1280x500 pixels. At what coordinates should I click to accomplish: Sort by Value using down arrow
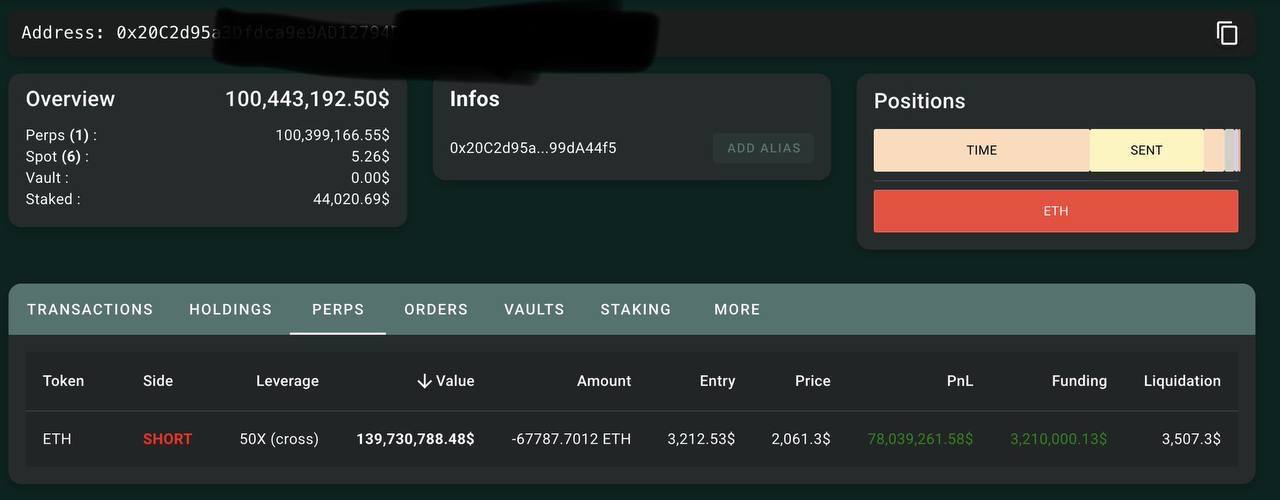tap(424, 381)
